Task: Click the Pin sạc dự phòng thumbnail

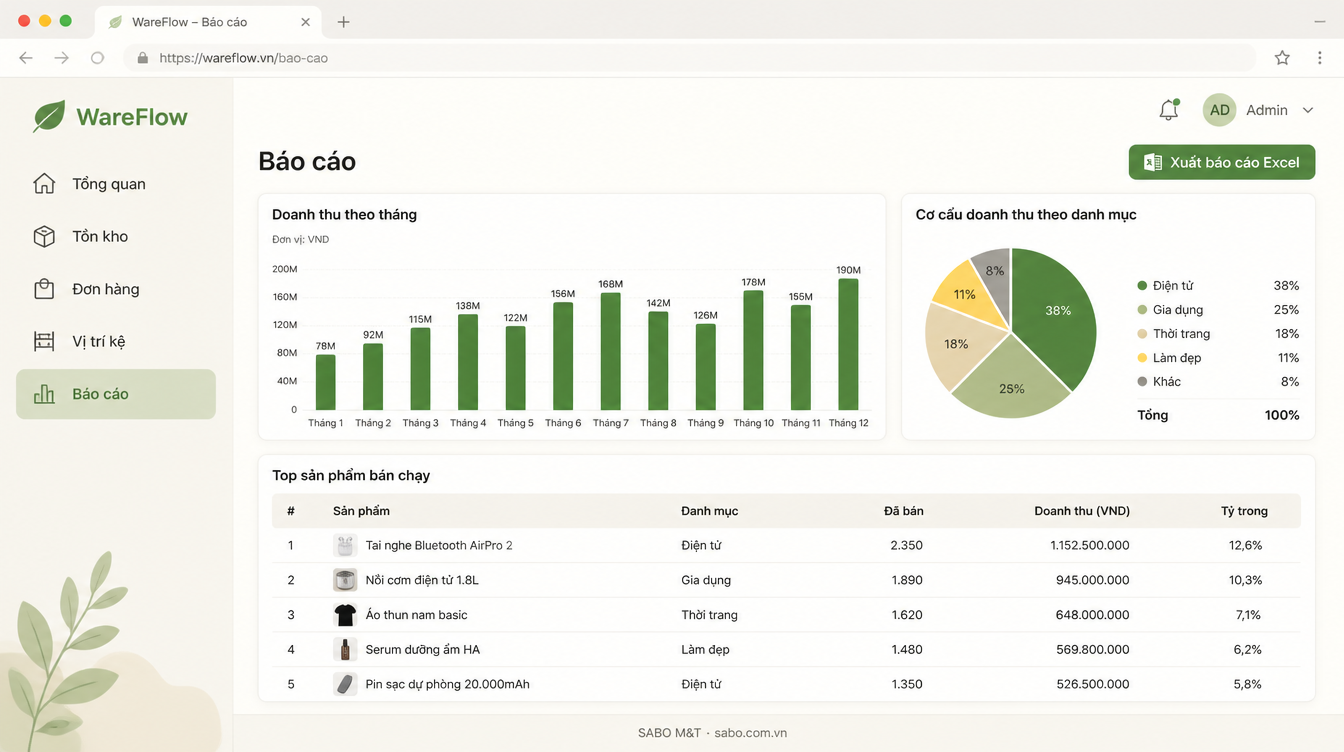Action: click(x=345, y=684)
